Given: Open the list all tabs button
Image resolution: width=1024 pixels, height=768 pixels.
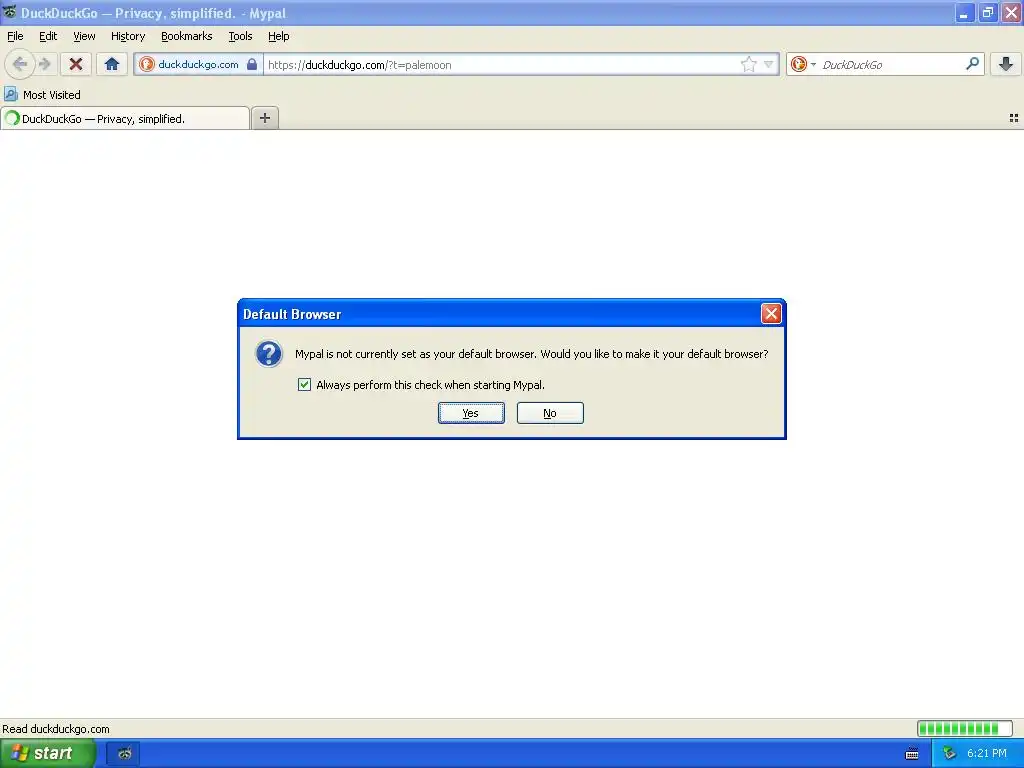Looking at the screenshot, I should (1014, 118).
